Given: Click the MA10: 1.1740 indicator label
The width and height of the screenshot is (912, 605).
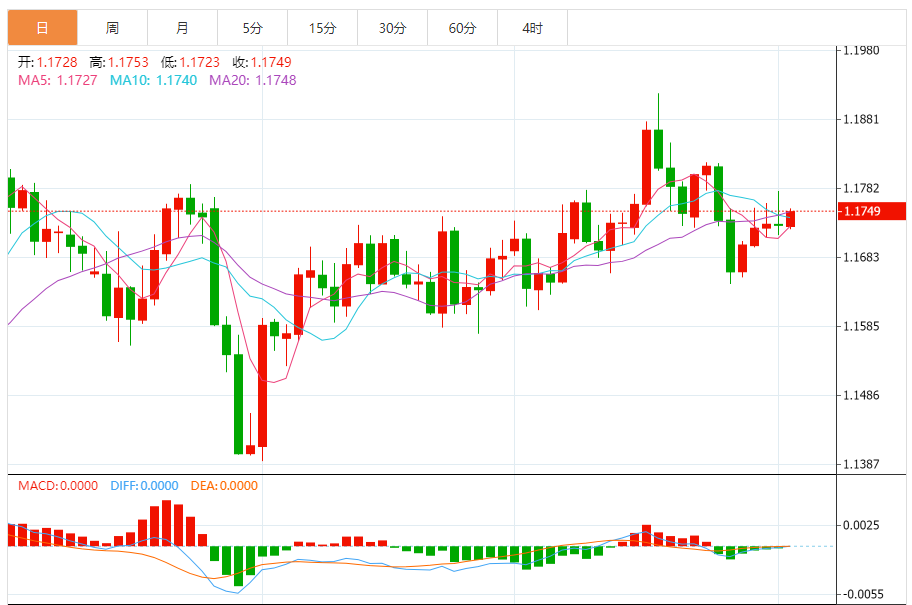Looking at the screenshot, I should pyautogui.click(x=154, y=80).
